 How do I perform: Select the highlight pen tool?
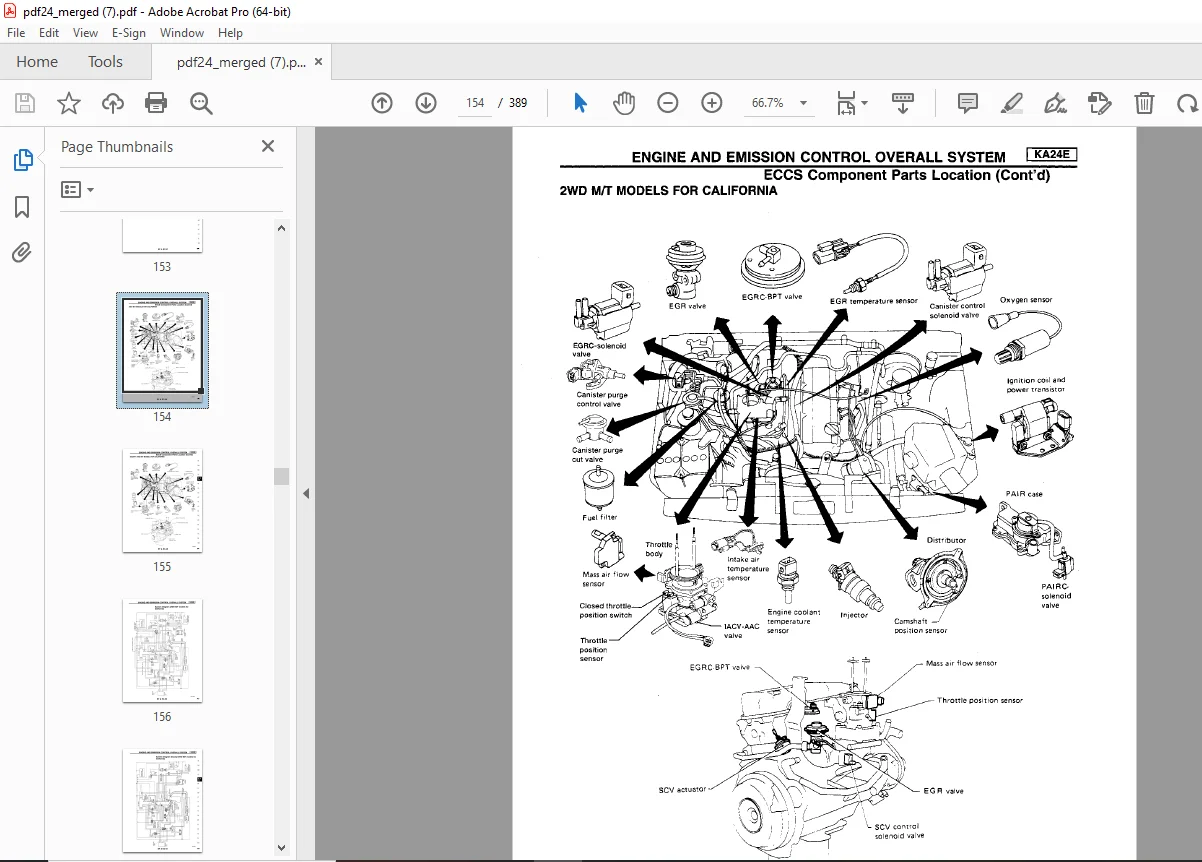point(1012,103)
